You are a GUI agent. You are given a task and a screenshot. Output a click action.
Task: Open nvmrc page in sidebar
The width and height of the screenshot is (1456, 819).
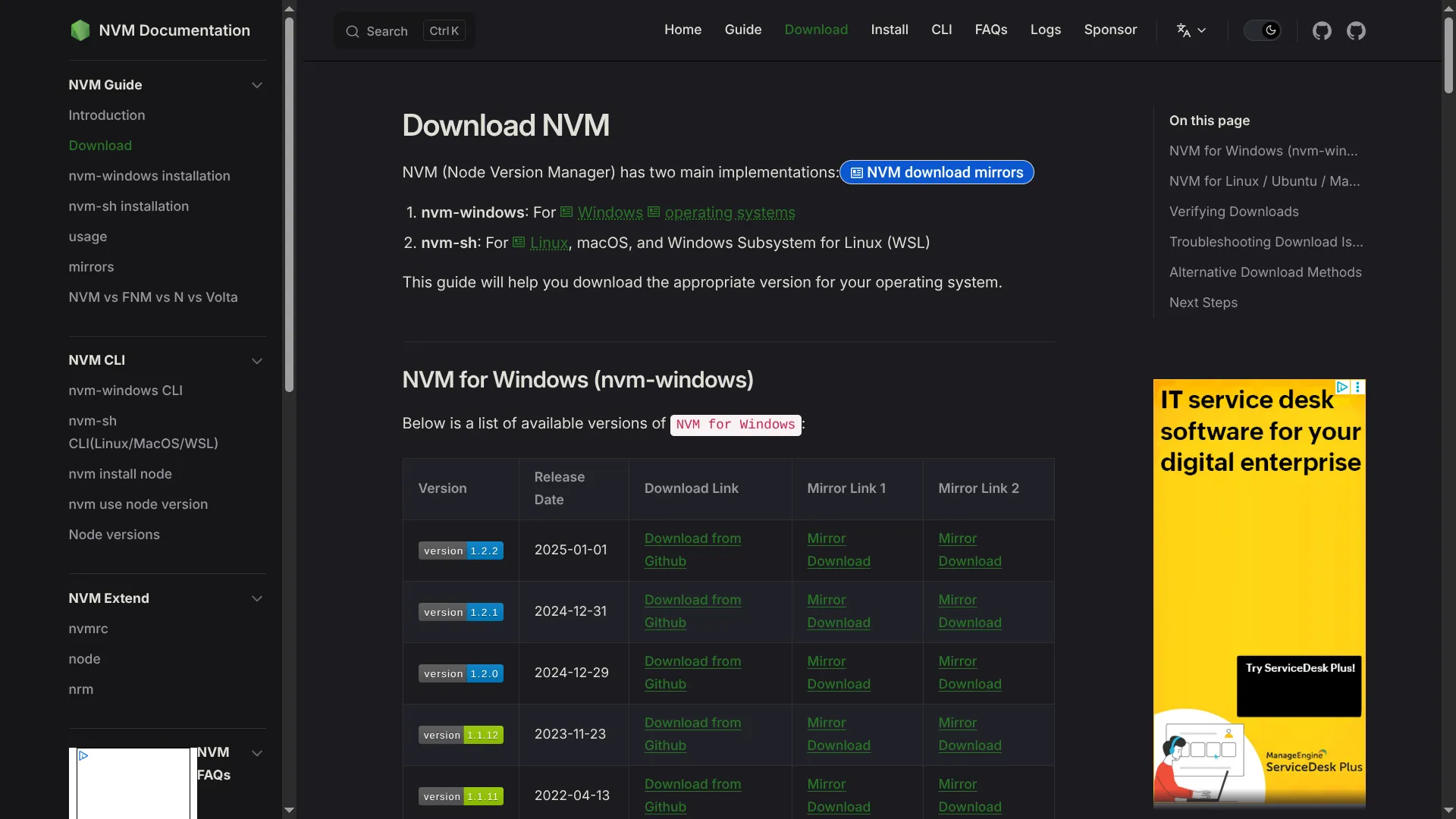tap(88, 629)
